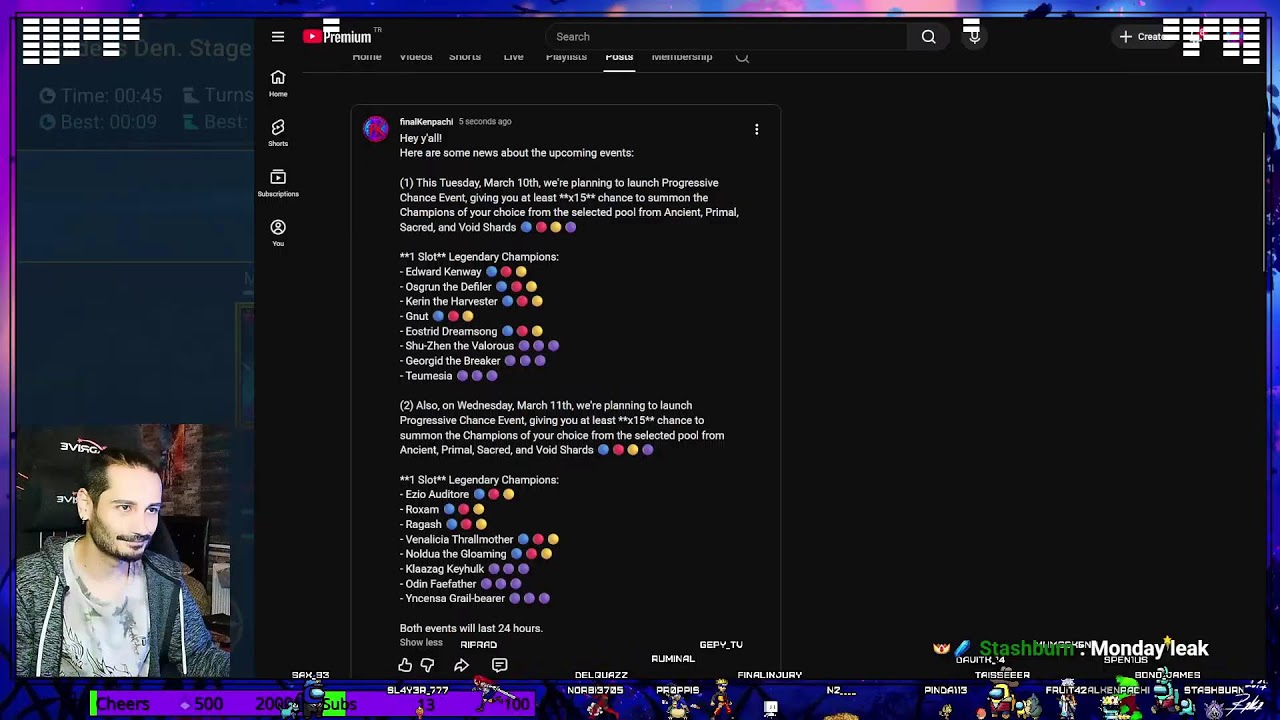Click the 'Hey y'all!' greeting line
Viewport: 1280px width, 720px height.
click(421, 138)
